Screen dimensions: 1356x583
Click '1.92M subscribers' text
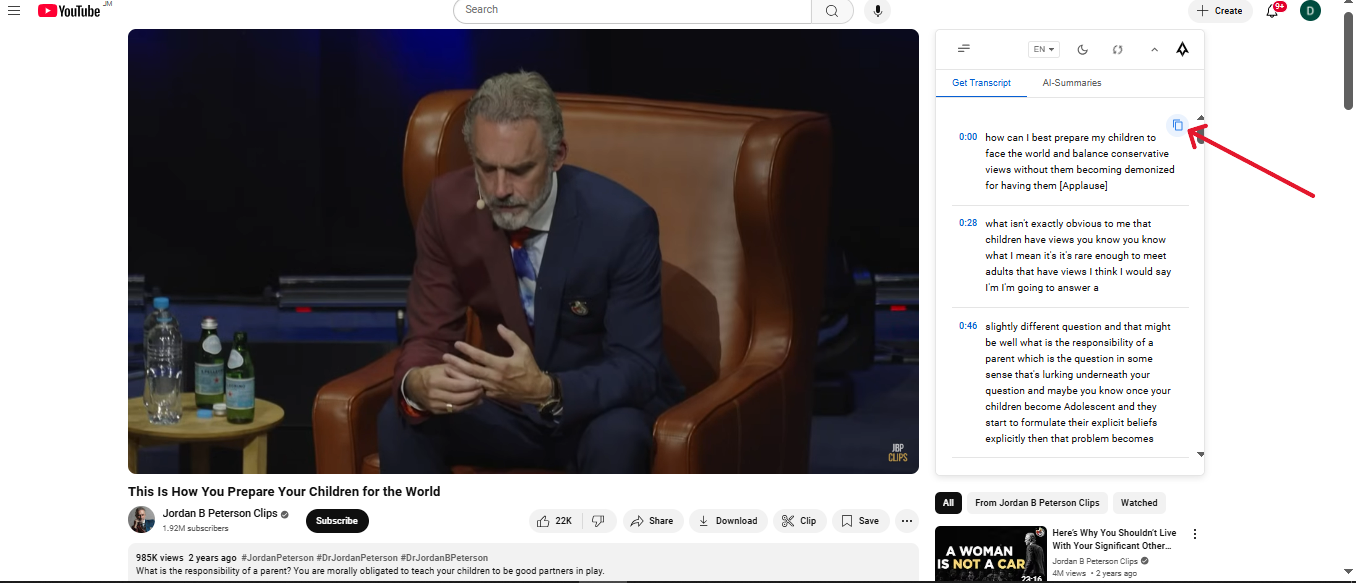(x=196, y=528)
